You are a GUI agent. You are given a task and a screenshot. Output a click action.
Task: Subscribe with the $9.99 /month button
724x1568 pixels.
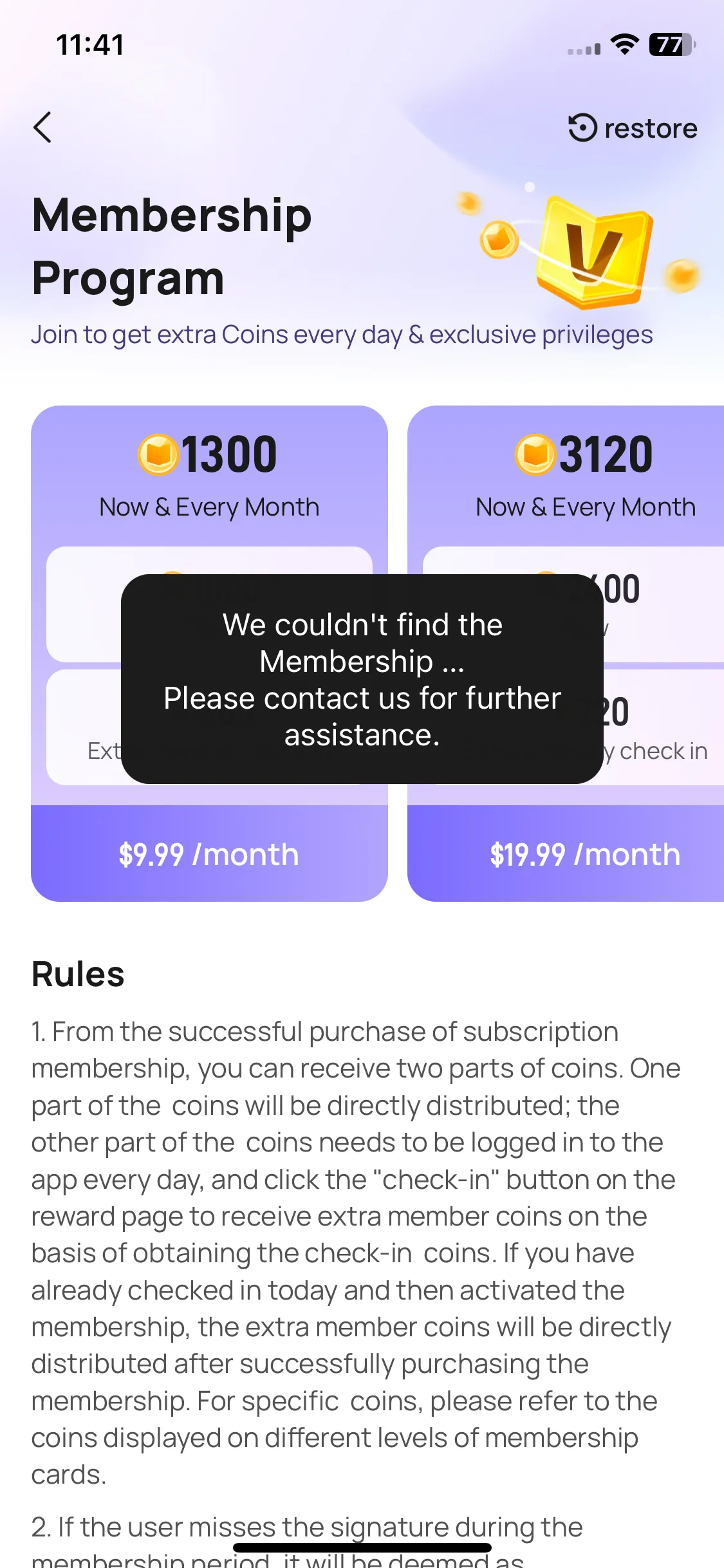point(209,854)
